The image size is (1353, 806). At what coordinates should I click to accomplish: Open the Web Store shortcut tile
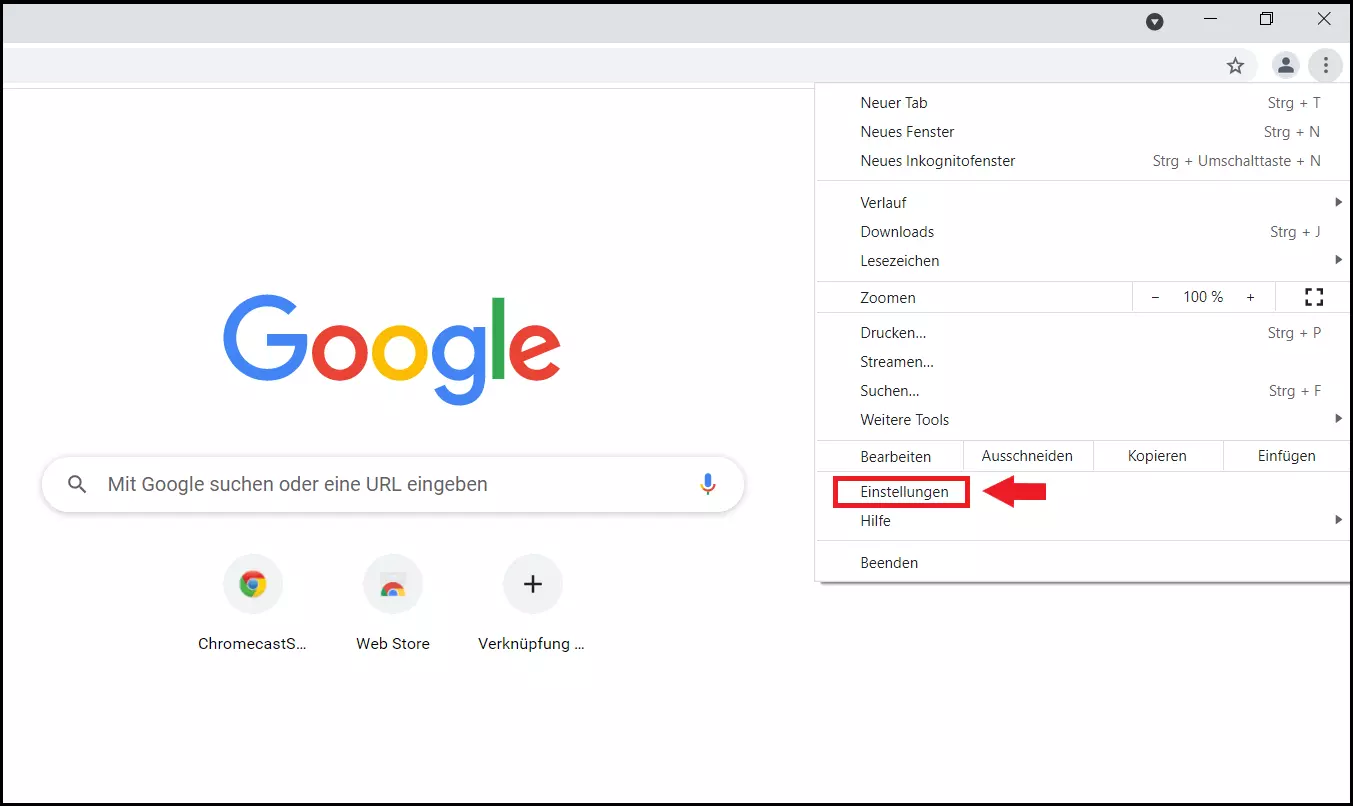click(x=393, y=603)
